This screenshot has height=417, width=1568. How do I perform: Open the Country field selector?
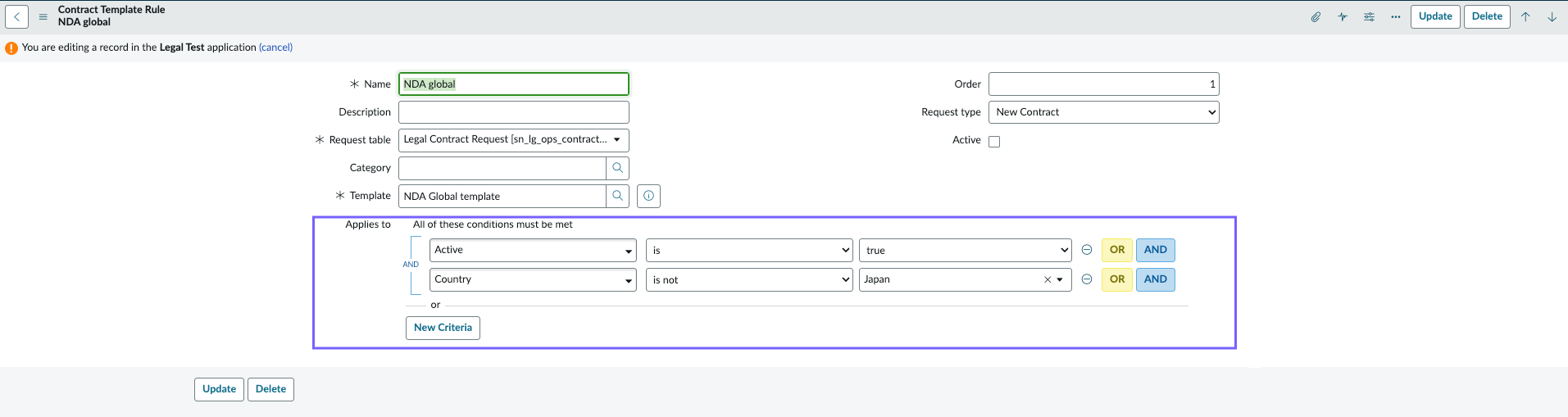[x=533, y=279]
